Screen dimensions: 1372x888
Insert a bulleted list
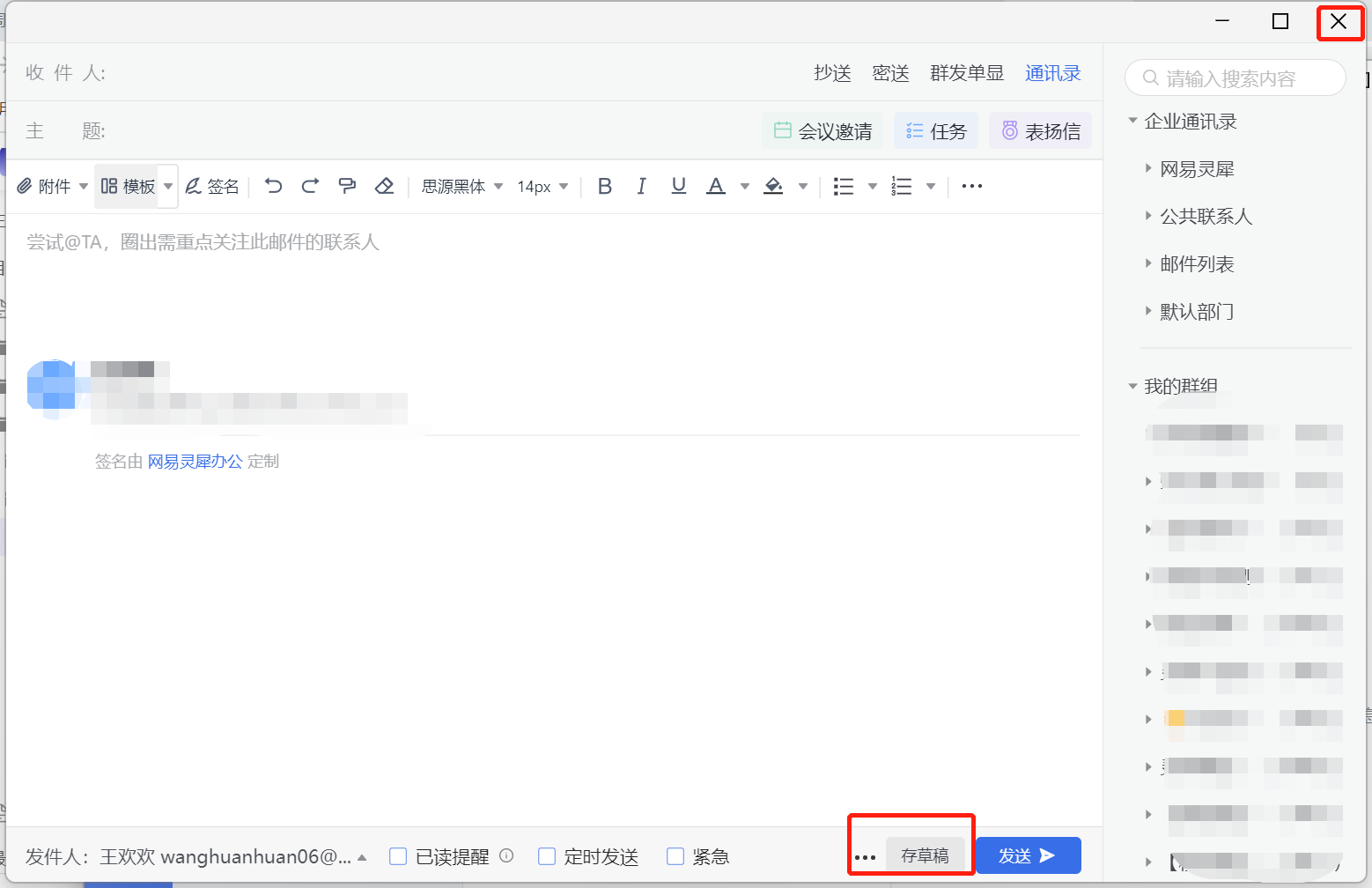point(843,186)
